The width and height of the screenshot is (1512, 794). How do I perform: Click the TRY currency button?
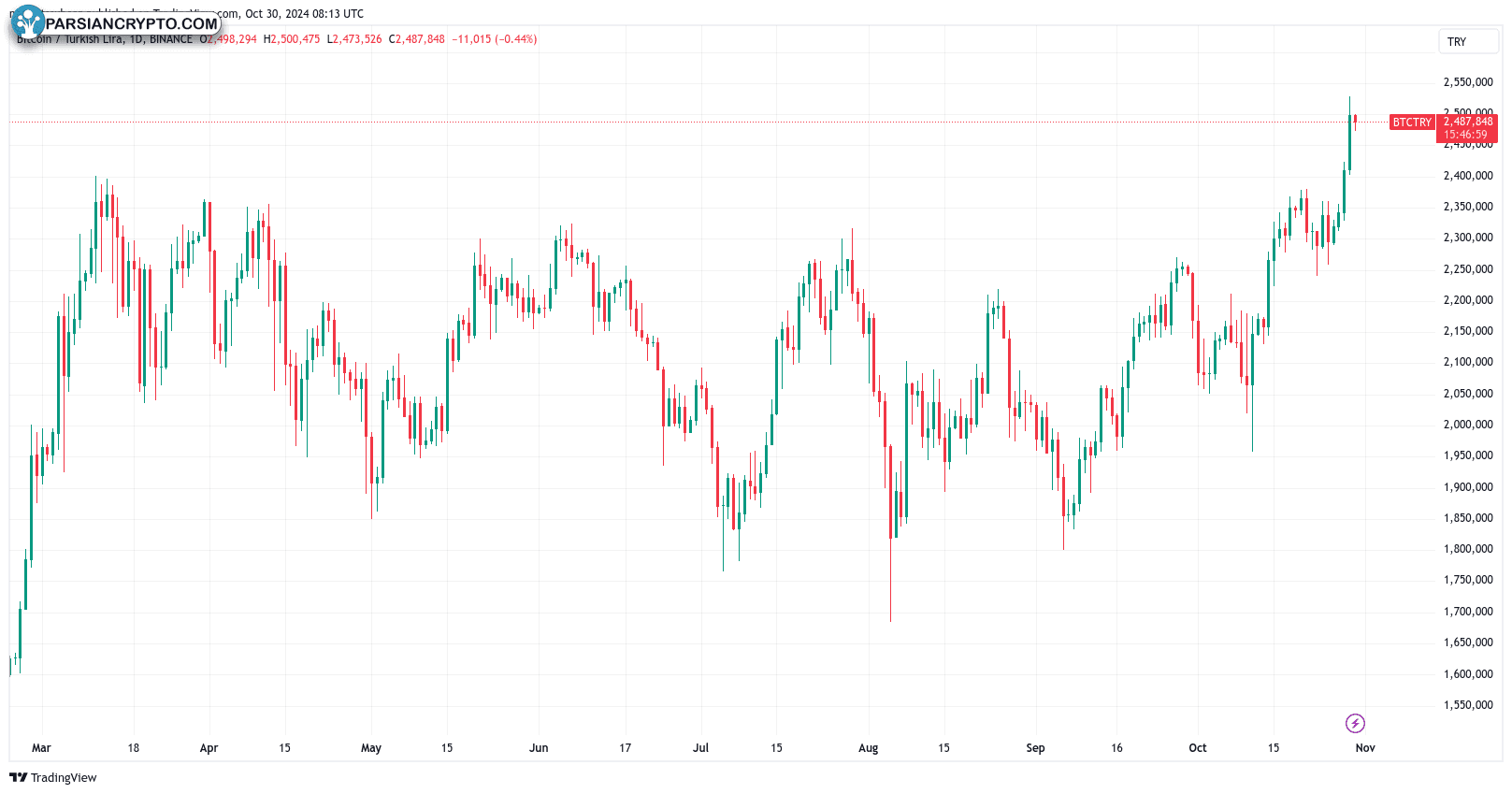(1468, 41)
